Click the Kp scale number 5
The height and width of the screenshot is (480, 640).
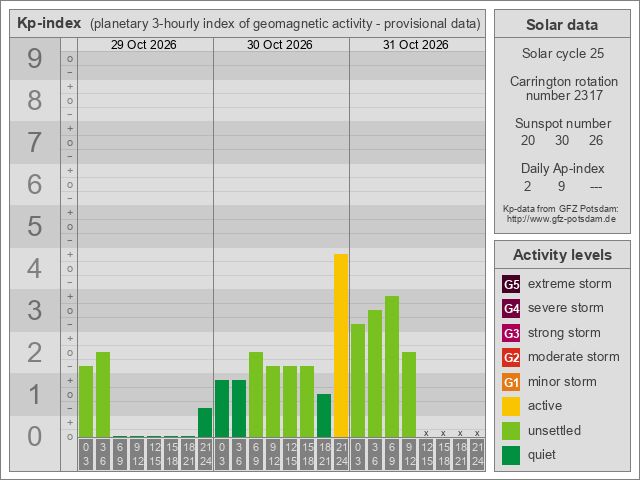coord(35,227)
